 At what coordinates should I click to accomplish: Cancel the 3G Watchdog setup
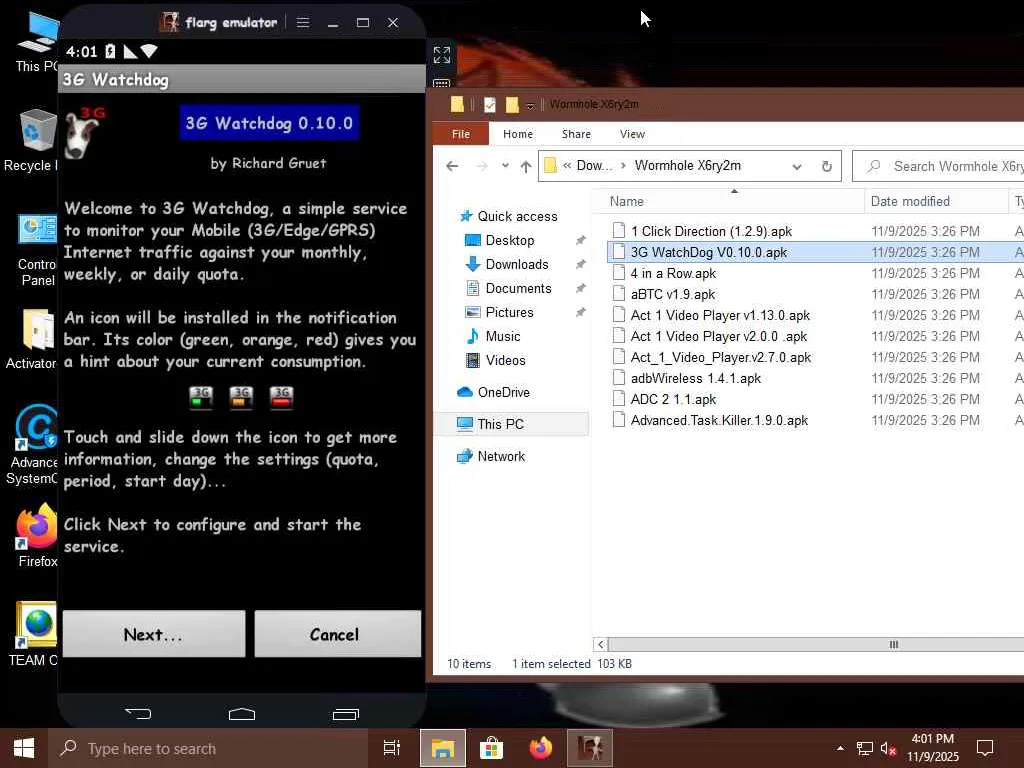point(338,633)
